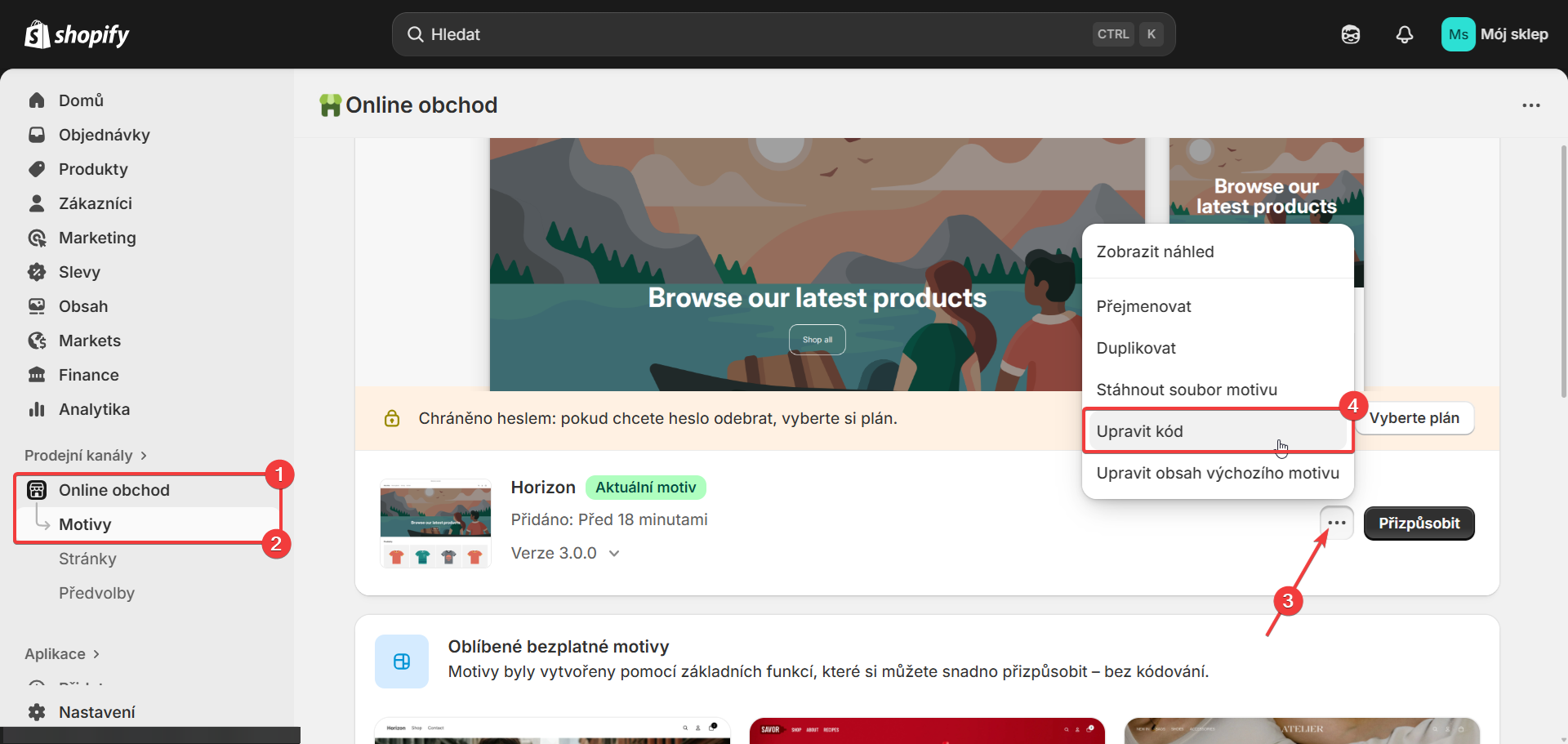Open the theme actions ellipsis menu
This screenshot has width=1568, height=744.
[1336, 523]
